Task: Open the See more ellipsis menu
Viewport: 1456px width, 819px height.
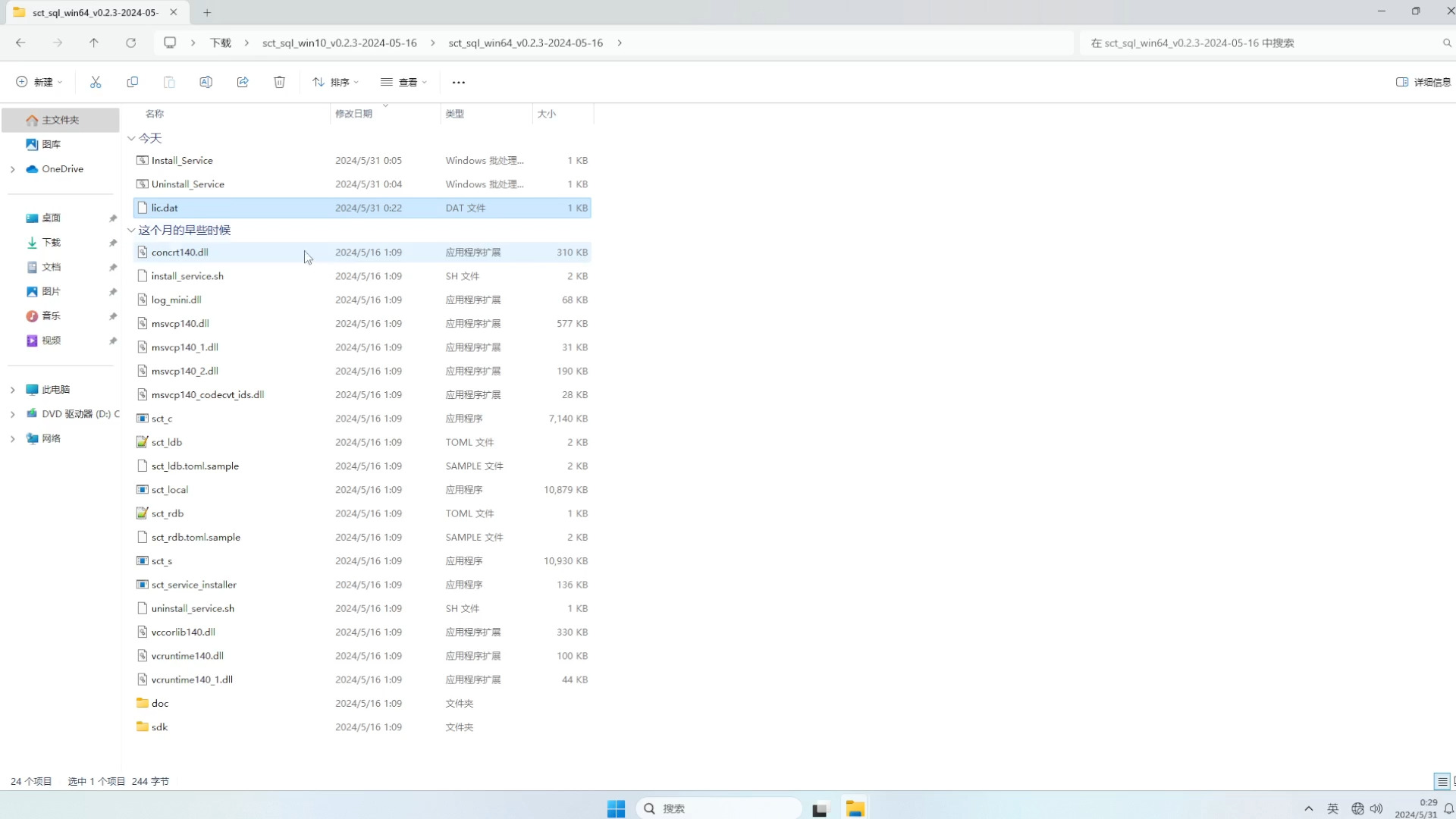Action: (x=458, y=82)
